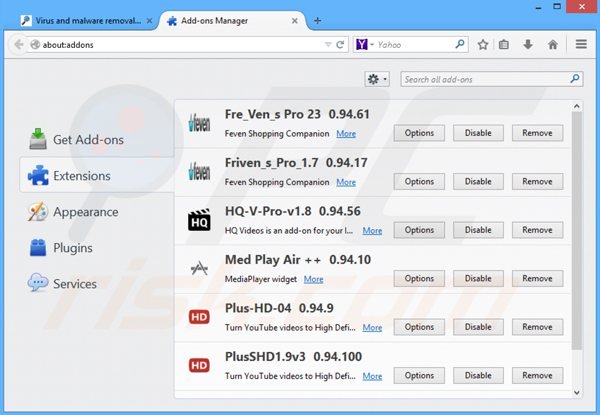Click the Fre_Ven_s Pro 23 feven icon
The height and width of the screenshot is (415, 600).
199,124
